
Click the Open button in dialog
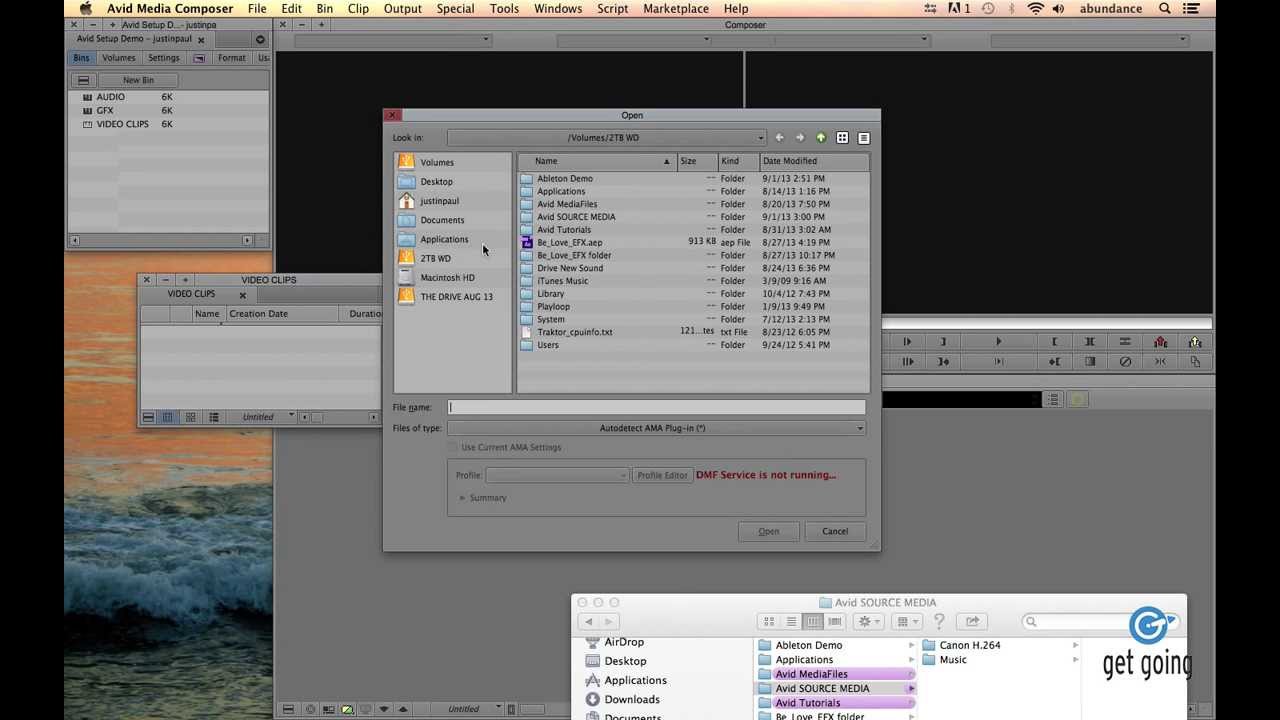[768, 531]
